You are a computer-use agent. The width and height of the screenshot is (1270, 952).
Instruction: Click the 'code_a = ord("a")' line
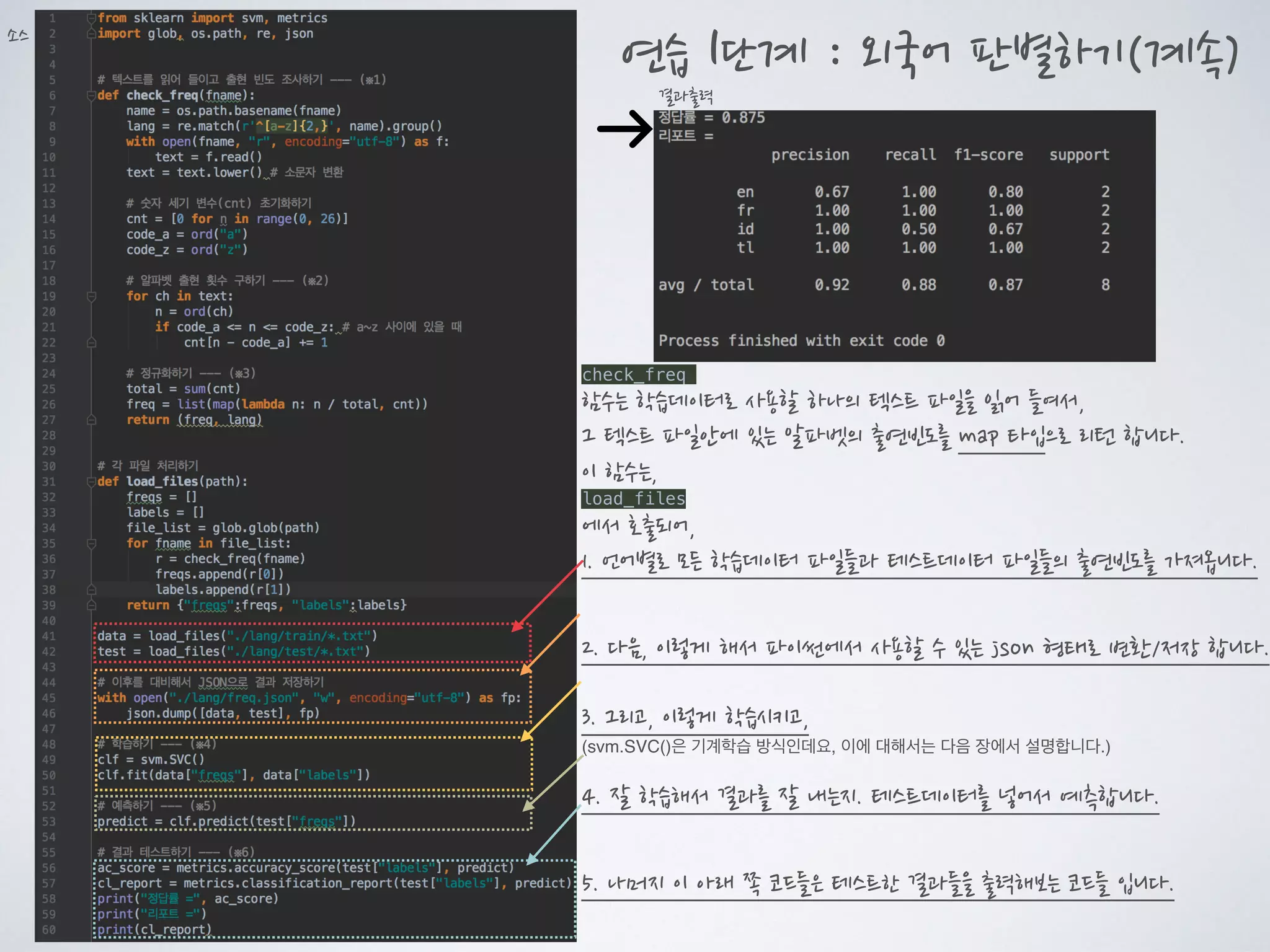click(x=187, y=234)
